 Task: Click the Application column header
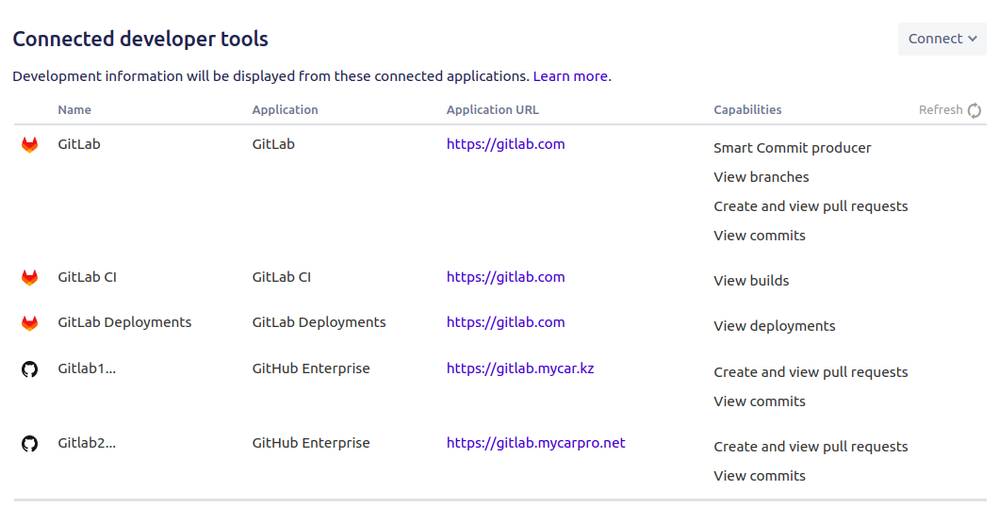click(285, 110)
